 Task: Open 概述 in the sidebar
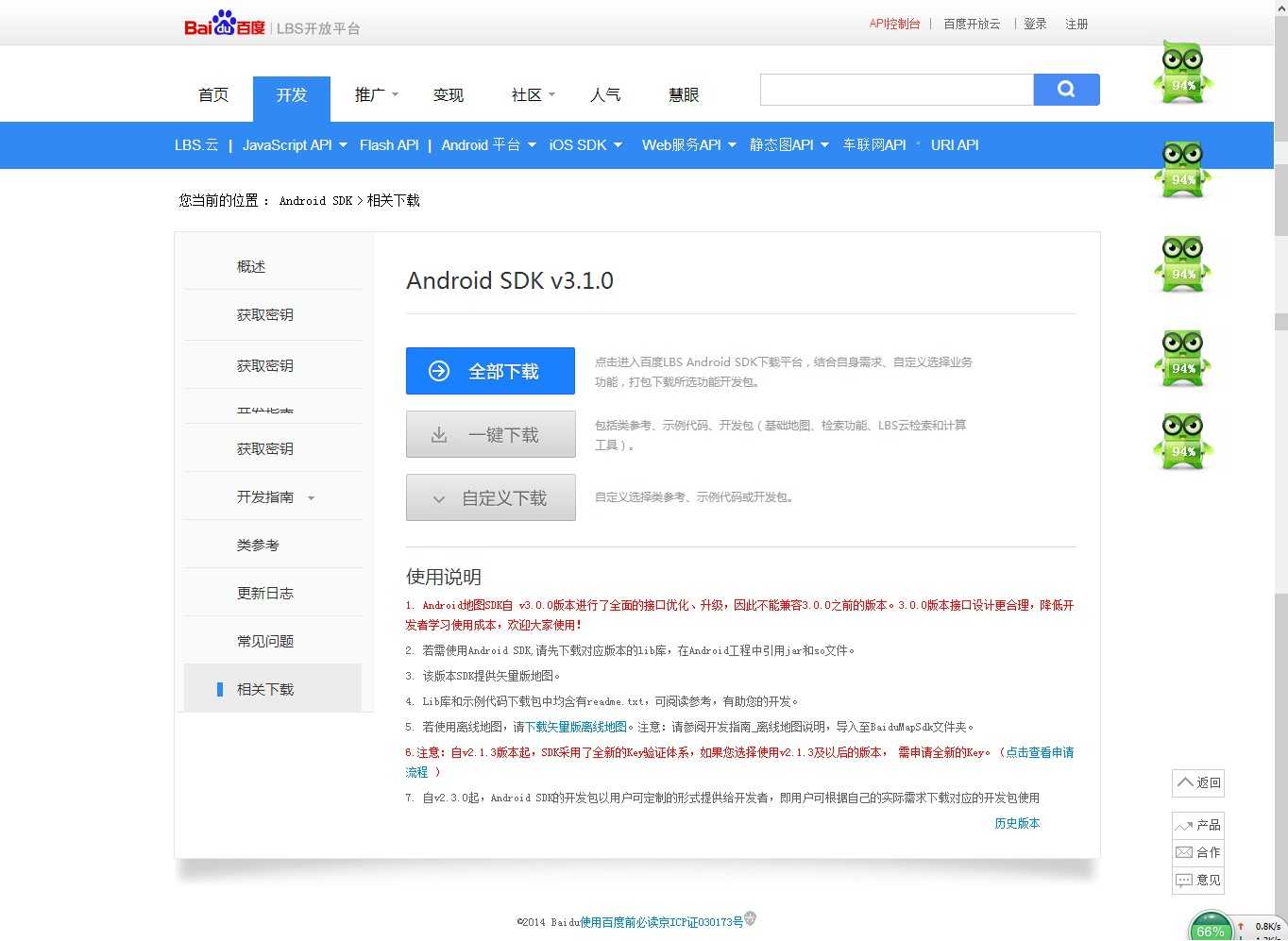click(x=251, y=266)
